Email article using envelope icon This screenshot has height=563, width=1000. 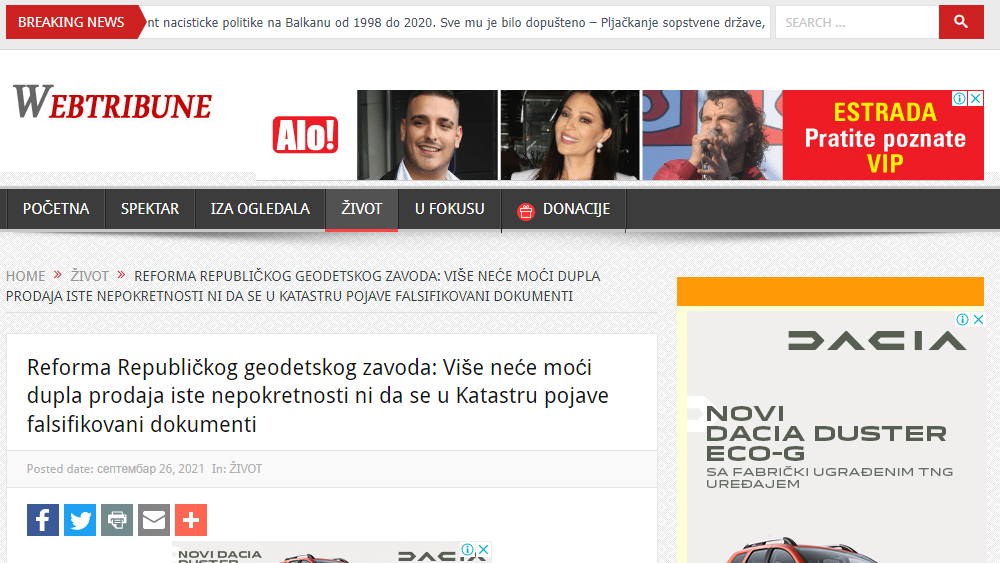tap(154, 520)
